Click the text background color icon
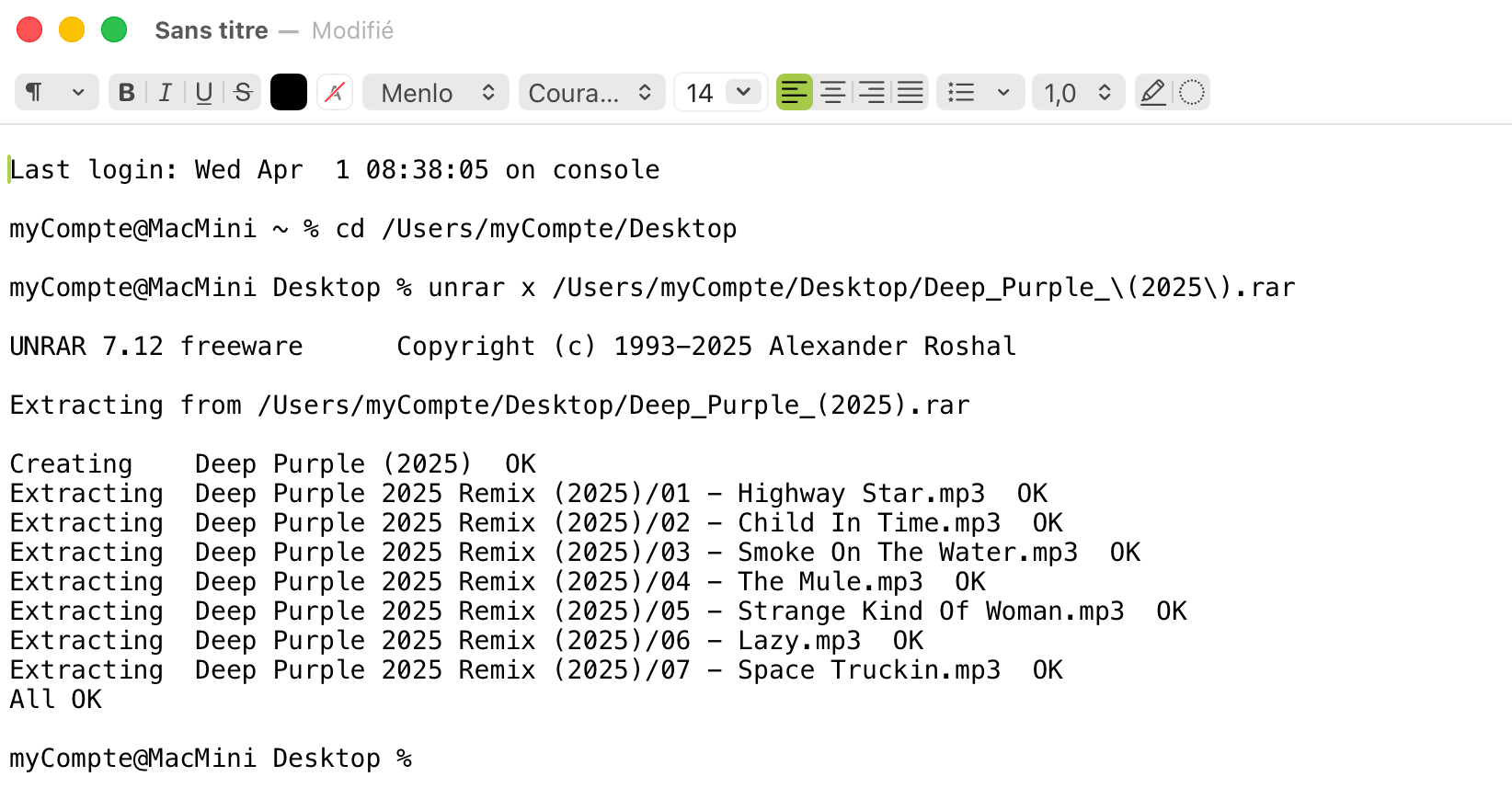Screen dimensions: 1512x811 tap(335, 93)
